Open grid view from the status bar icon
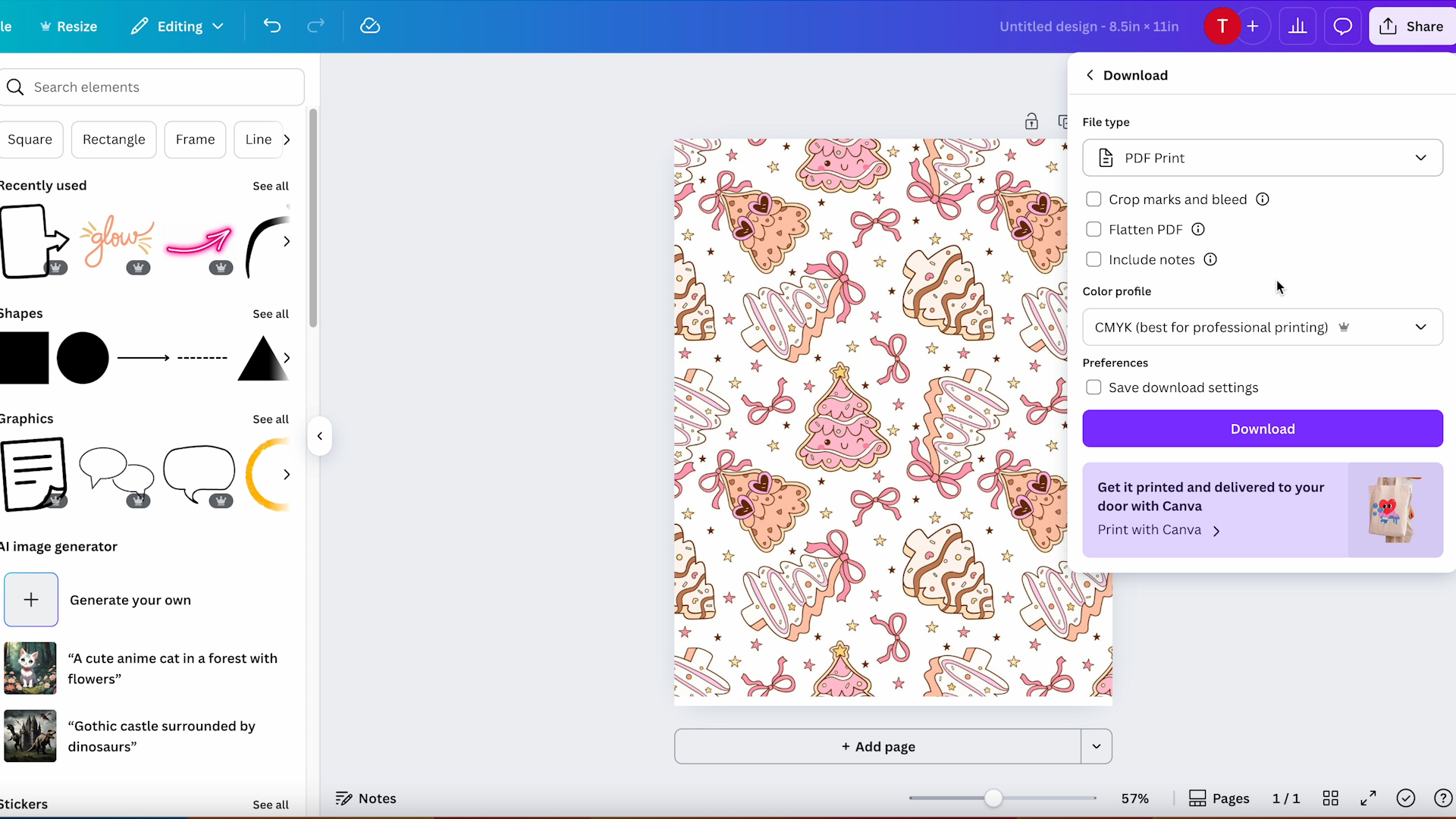Viewport: 1456px width, 819px height. (x=1331, y=798)
